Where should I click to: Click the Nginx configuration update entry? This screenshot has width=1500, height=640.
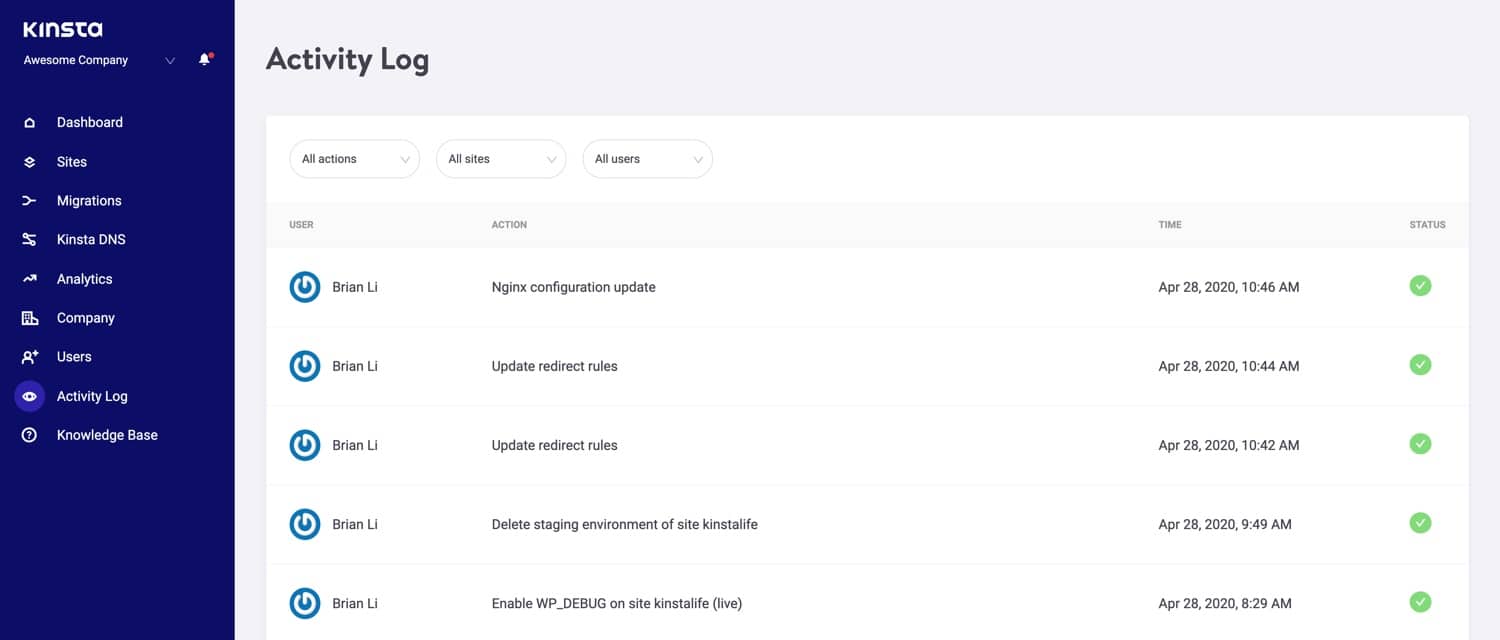point(572,286)
